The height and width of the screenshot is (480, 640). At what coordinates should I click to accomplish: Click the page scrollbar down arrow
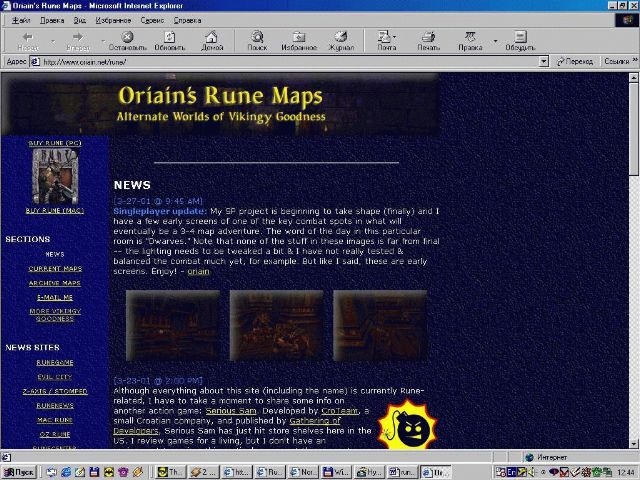click(x=633, y=444)
